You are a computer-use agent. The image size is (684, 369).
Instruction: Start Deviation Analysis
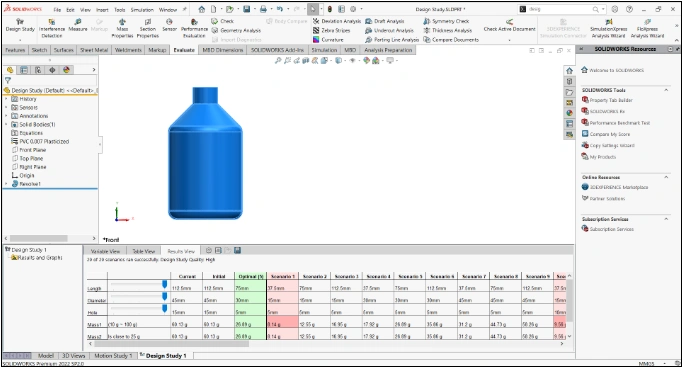pyautogui.click(x=337, y=21)
